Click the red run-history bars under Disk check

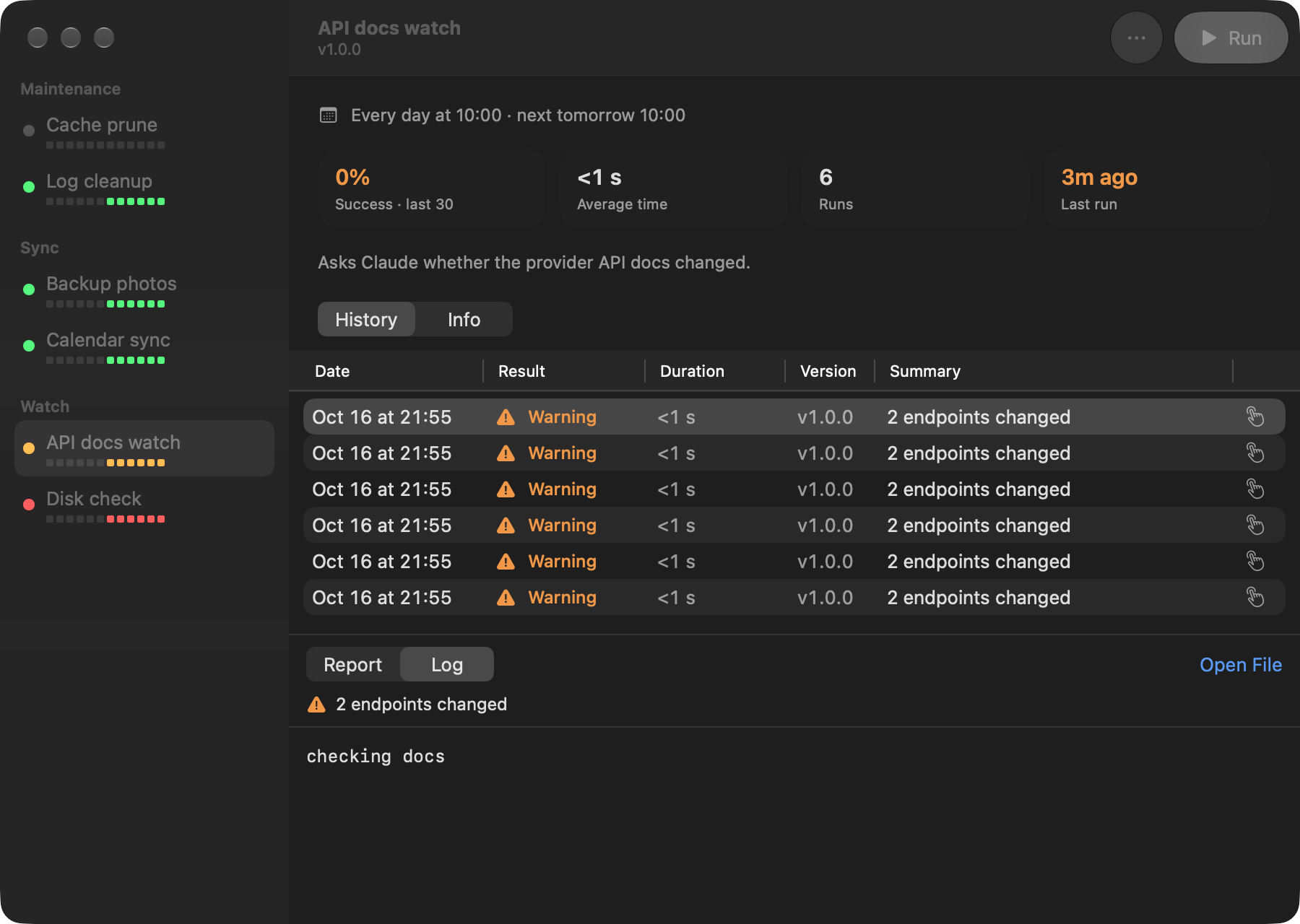point(105,519)
